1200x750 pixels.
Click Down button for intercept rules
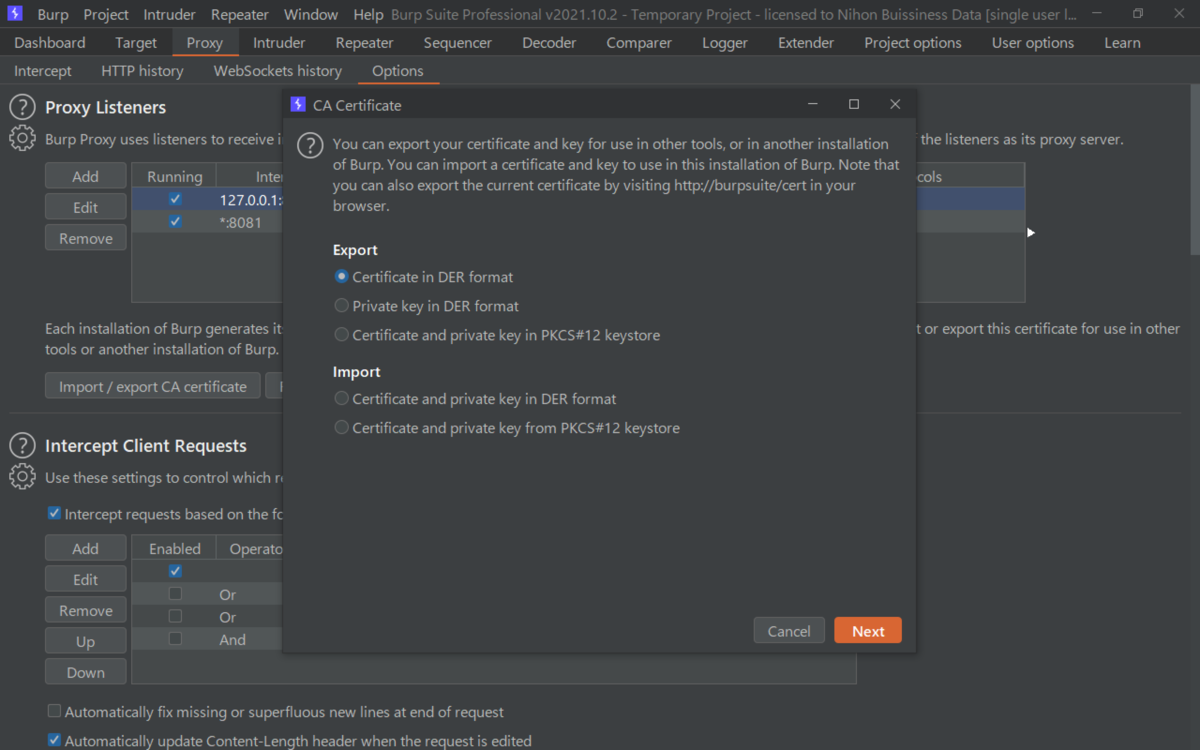click(86, 672)
